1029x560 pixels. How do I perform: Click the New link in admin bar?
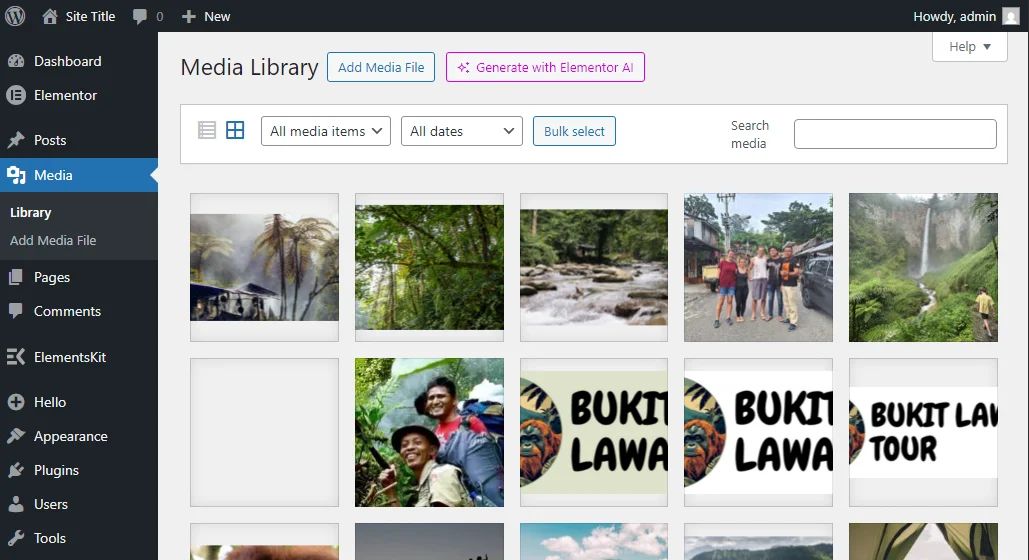click(217, 16)
